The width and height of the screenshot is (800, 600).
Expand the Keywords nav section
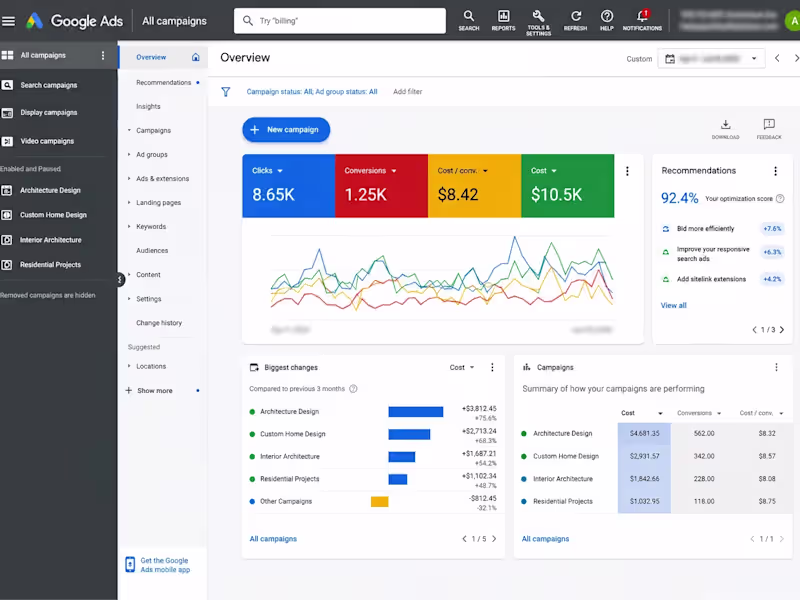129,226
